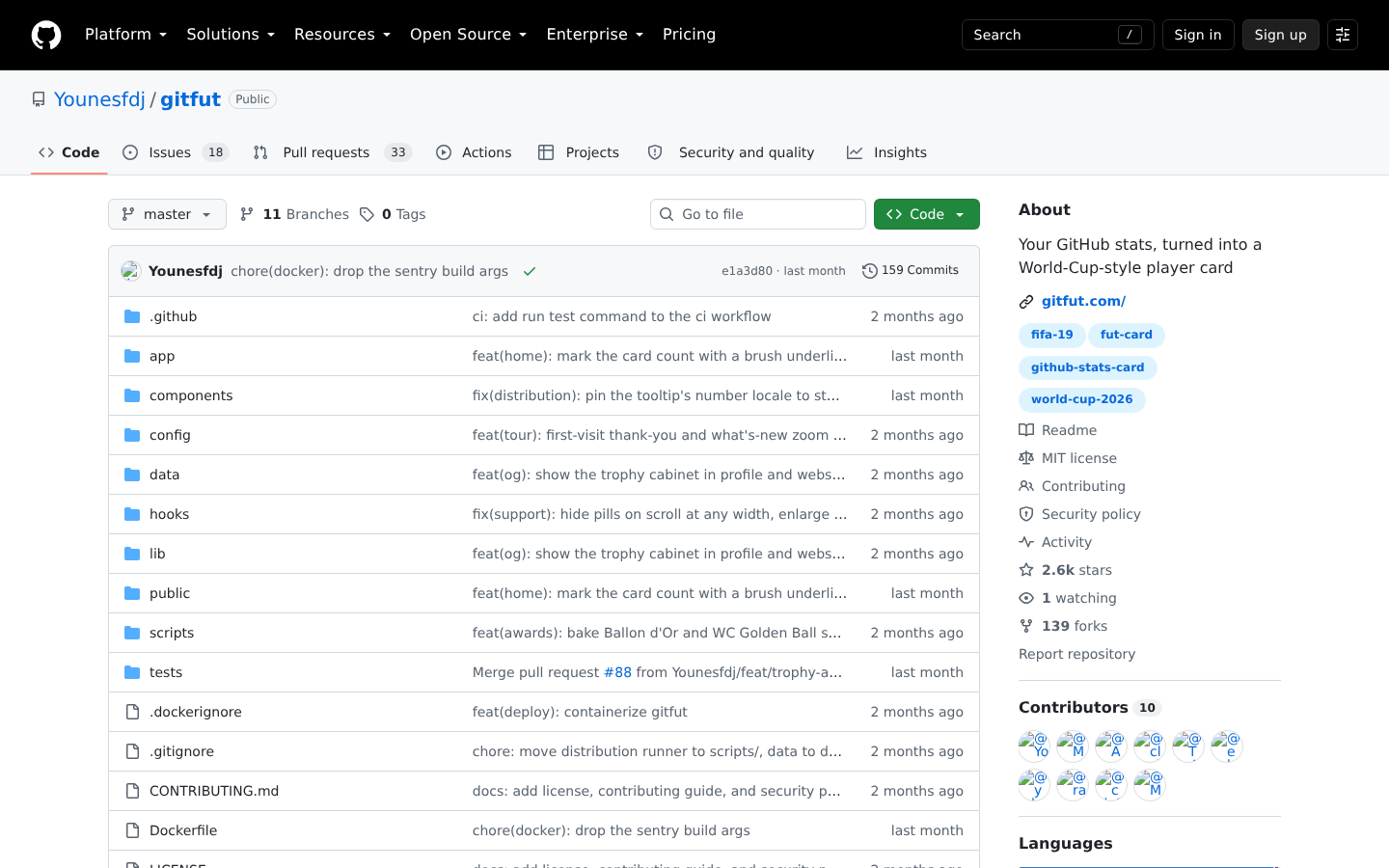1389x868 pixels.
Task: Open the GitHub homepage logo
Action: click(x=46, y=35)
